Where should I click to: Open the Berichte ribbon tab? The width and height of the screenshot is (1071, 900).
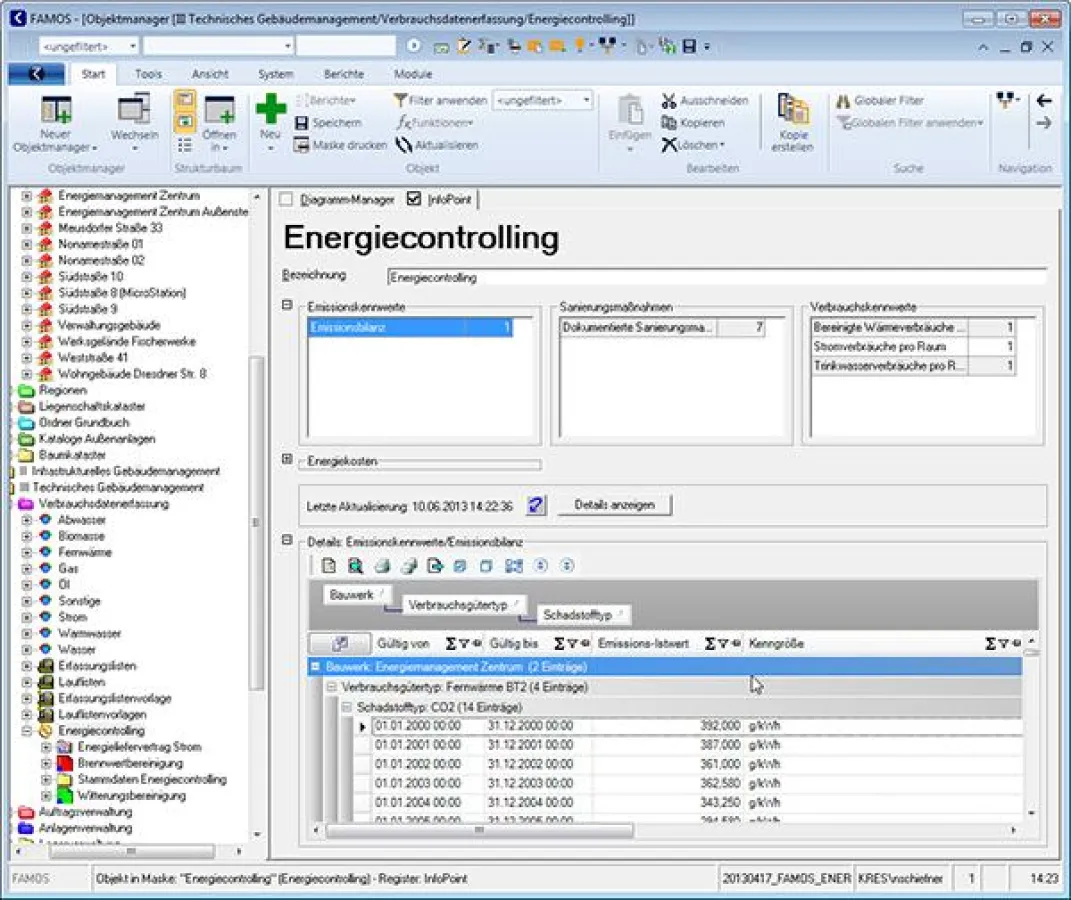[x=343, y=74]
